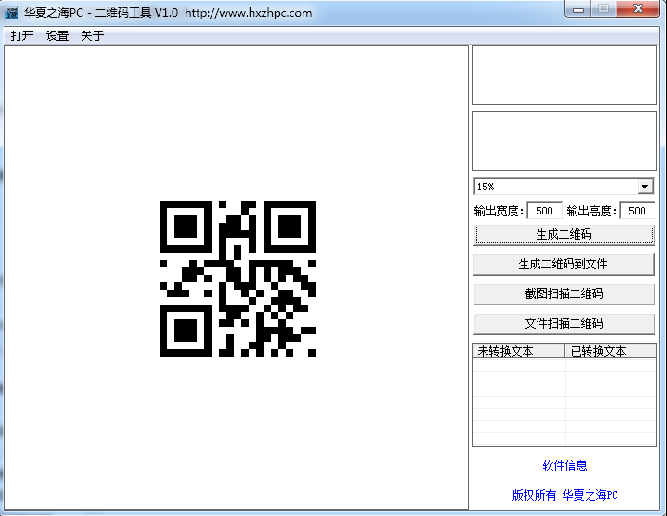Click the app icon in title bar
This screenshot has height=516, width=667.
pos(11,12)
